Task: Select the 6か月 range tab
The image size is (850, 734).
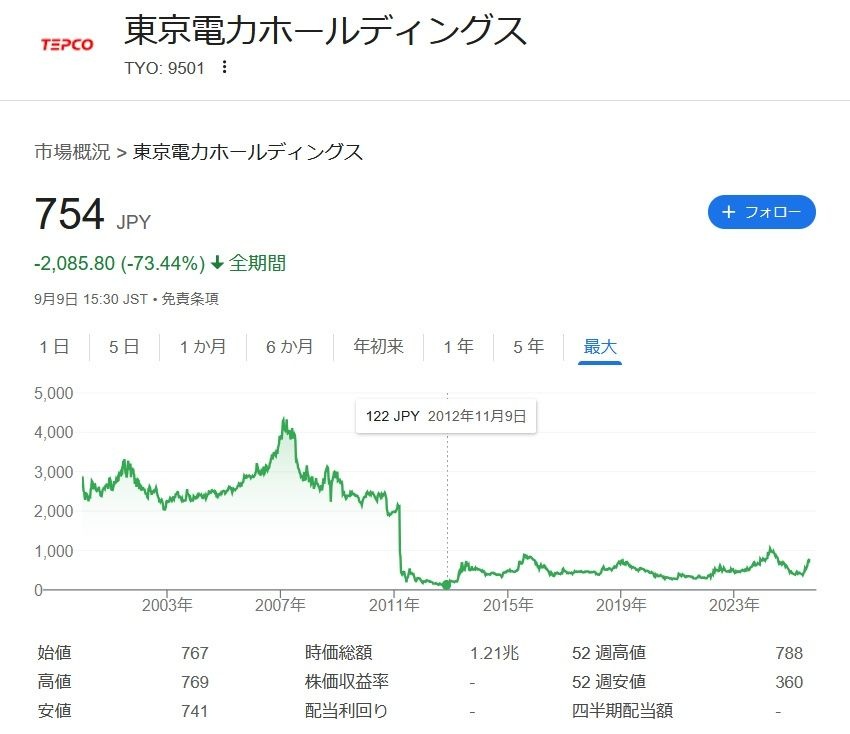Action: pyautogui.click(x=289, y=346)
